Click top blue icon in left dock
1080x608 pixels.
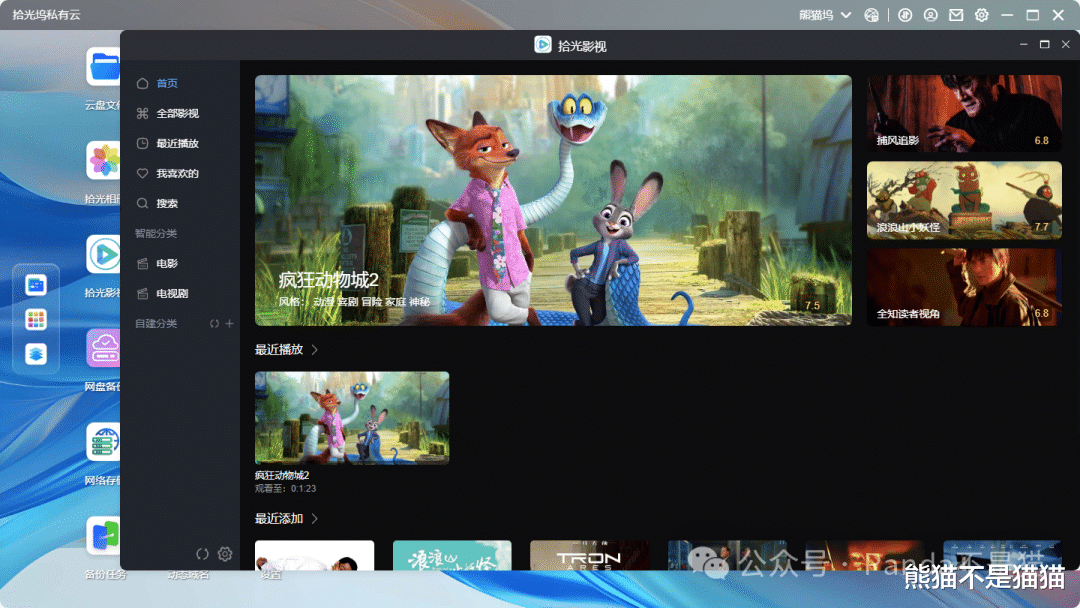pyautogui.click(x=36, y=284)
